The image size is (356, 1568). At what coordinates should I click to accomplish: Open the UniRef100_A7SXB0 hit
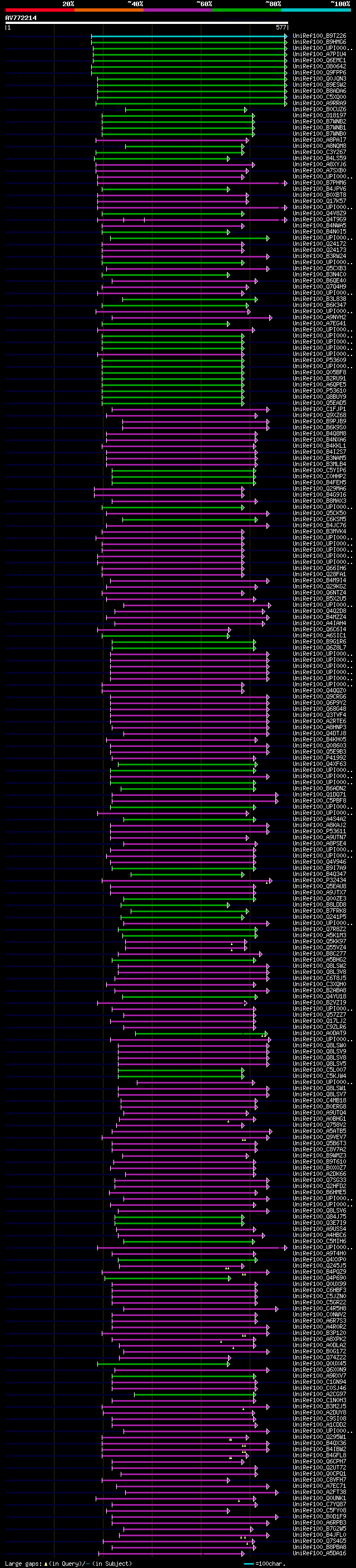coord(319,170)
